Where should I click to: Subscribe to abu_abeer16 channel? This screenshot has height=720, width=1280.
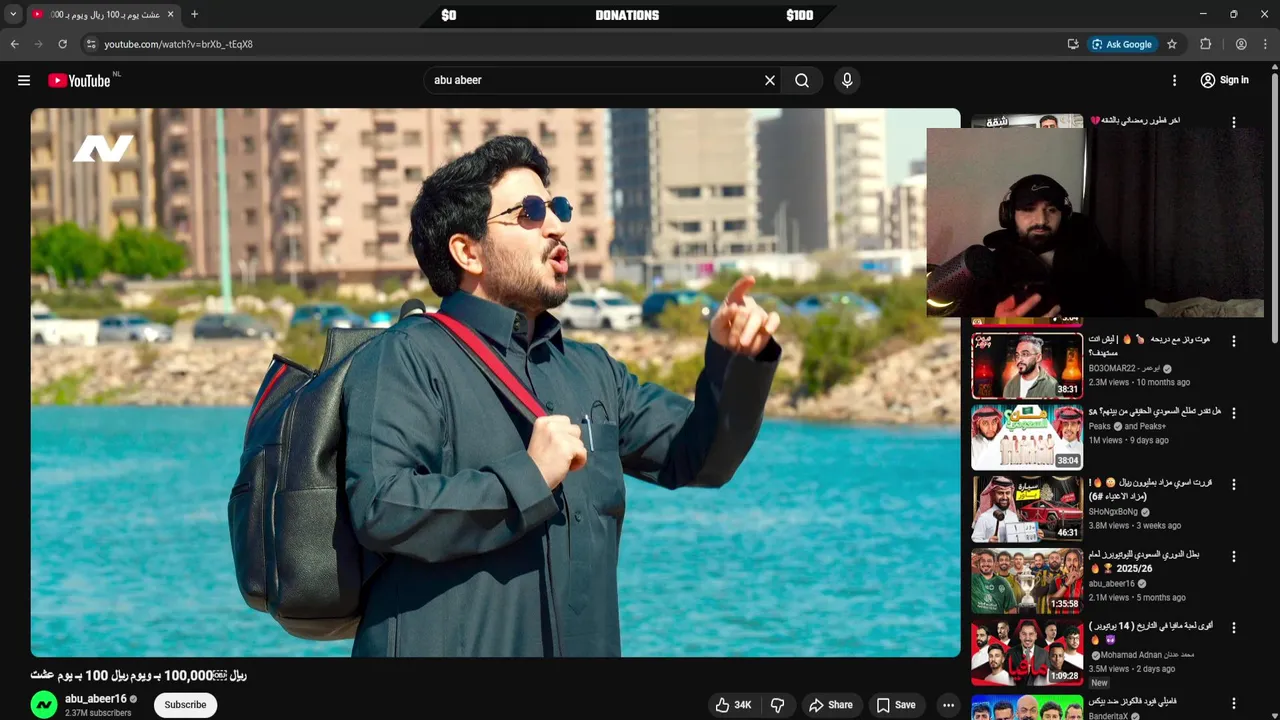click(x=185, y=705)
